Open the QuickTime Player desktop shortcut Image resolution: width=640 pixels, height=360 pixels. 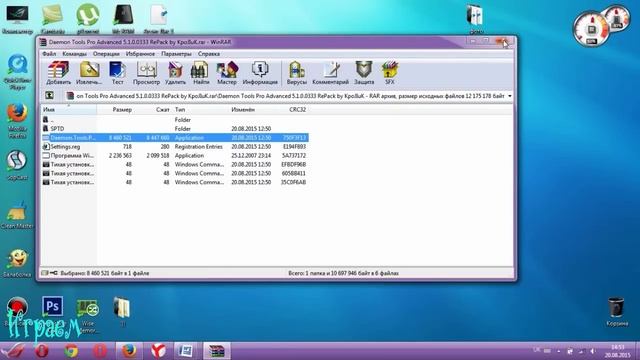[x=17, y=71]
